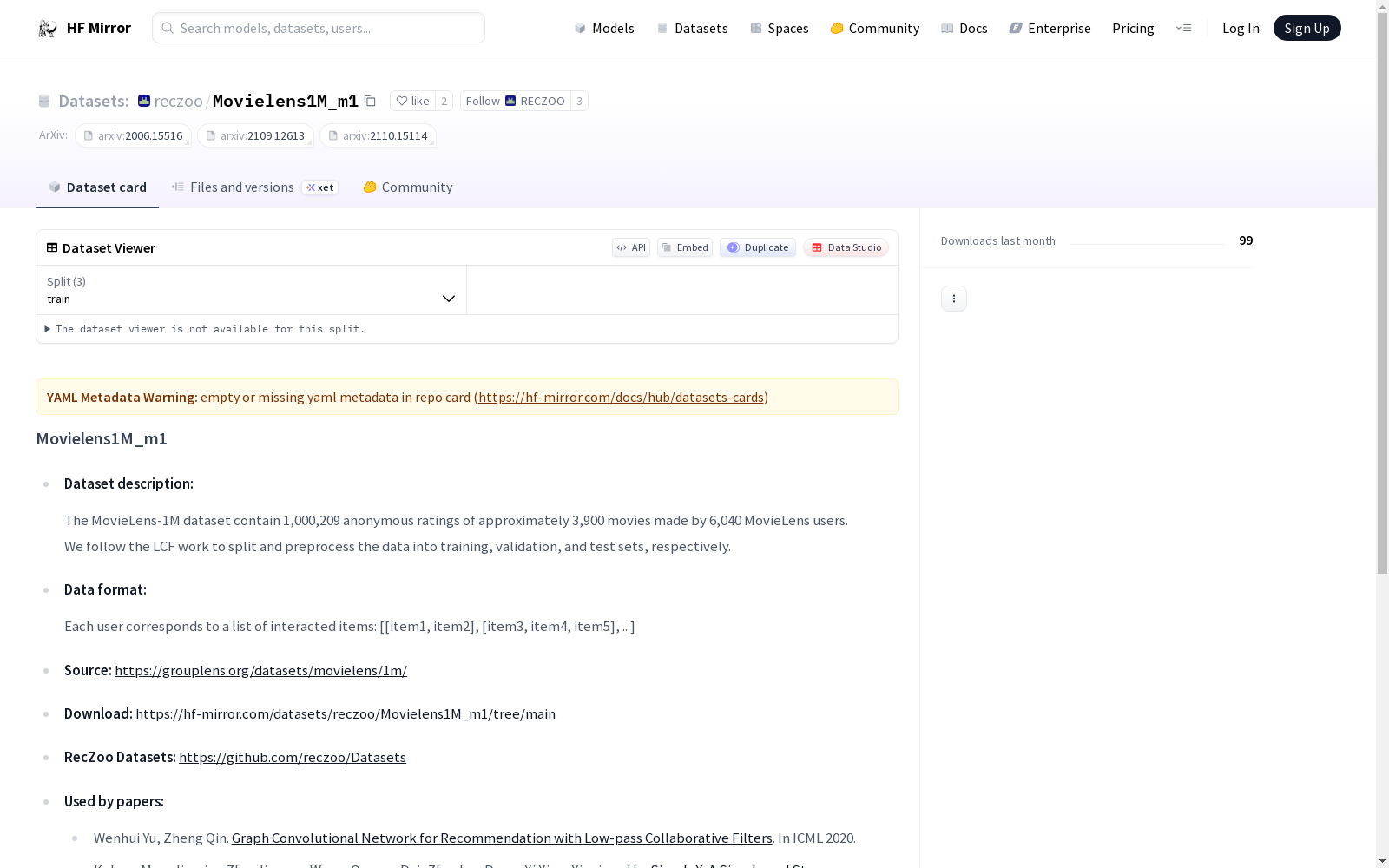1389x868 pixels.
Task: Open the three-dot options menu under Downloads
Action: tap(954, 299)
